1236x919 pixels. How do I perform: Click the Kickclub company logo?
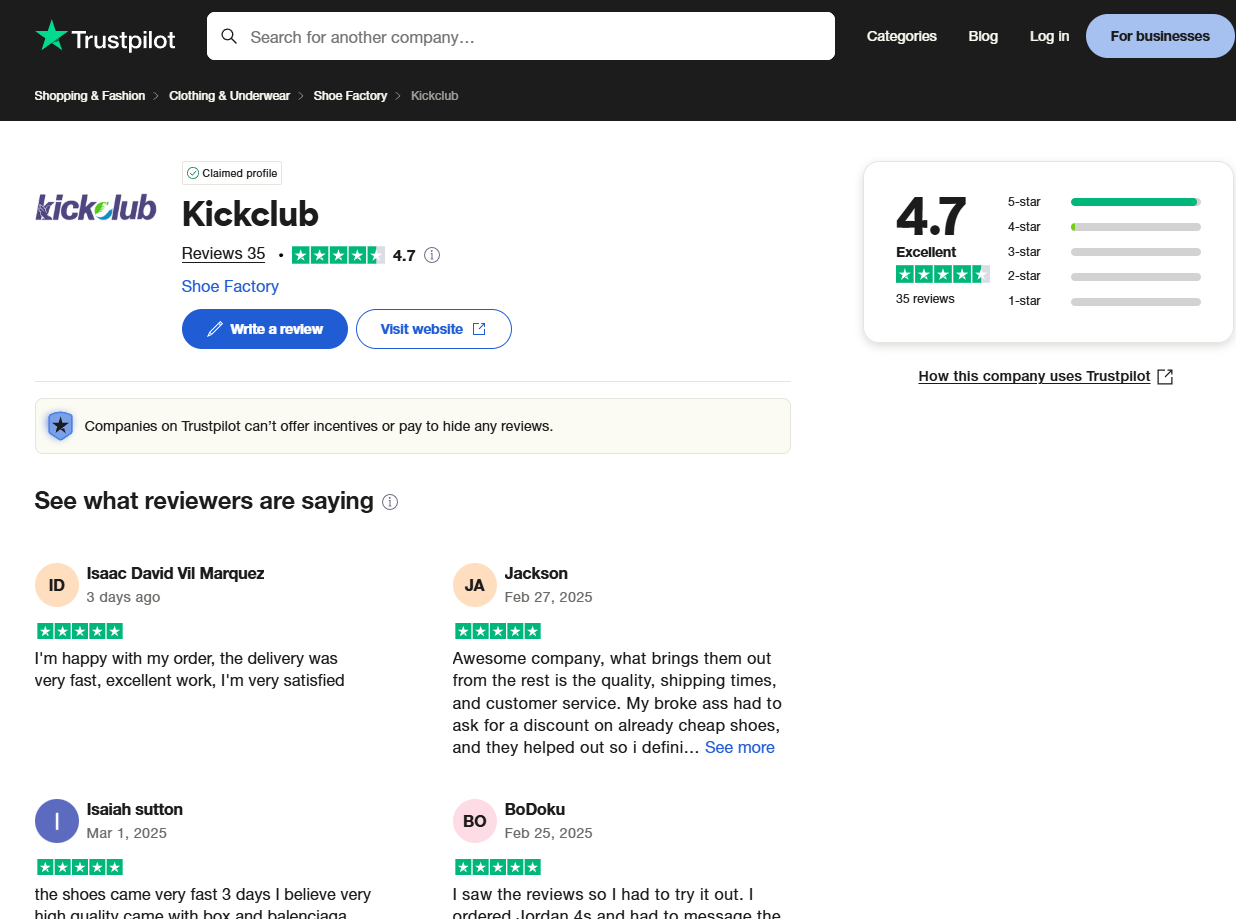pos(96,207)
